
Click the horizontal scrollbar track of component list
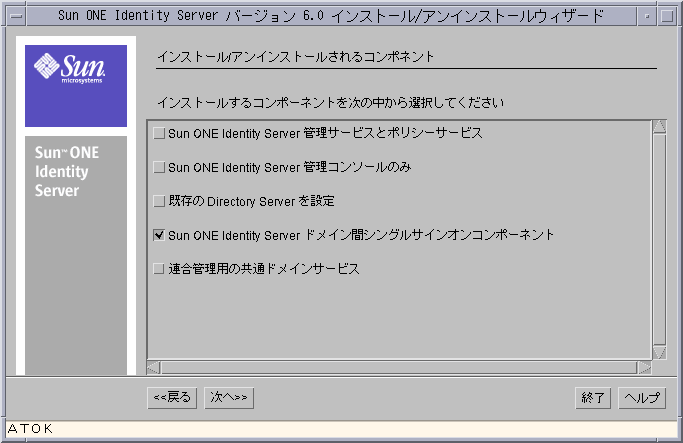point(399,368)
